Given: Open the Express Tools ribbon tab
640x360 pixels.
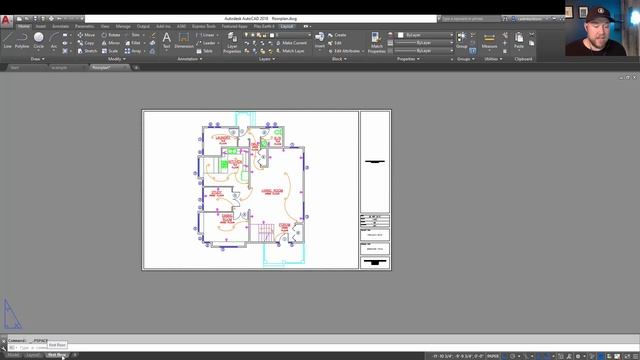Looking at the screenshot, I should 204,27.
